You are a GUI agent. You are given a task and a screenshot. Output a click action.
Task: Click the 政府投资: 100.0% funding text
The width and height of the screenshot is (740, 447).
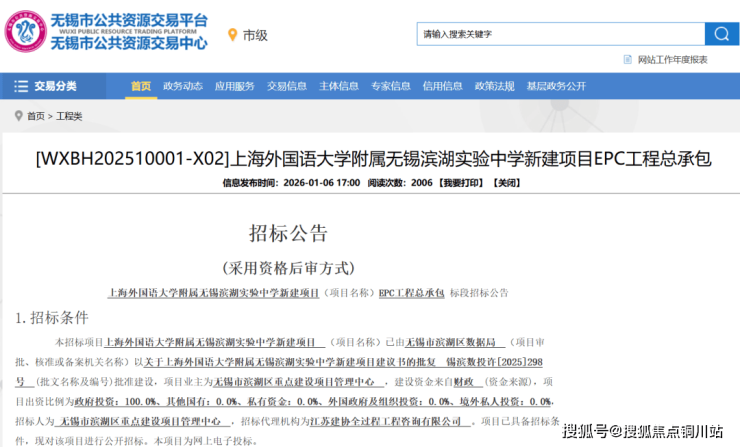coord(116,402)
